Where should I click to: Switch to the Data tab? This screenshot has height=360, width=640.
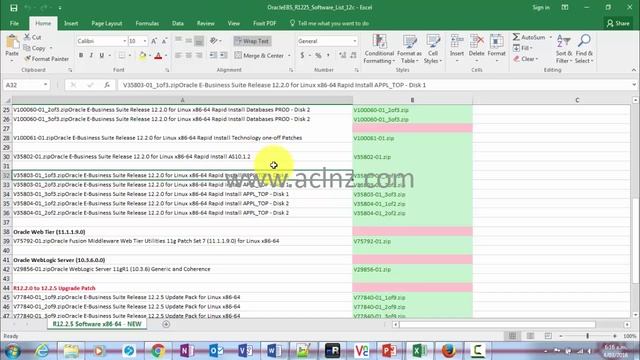(x=178, y=23)
